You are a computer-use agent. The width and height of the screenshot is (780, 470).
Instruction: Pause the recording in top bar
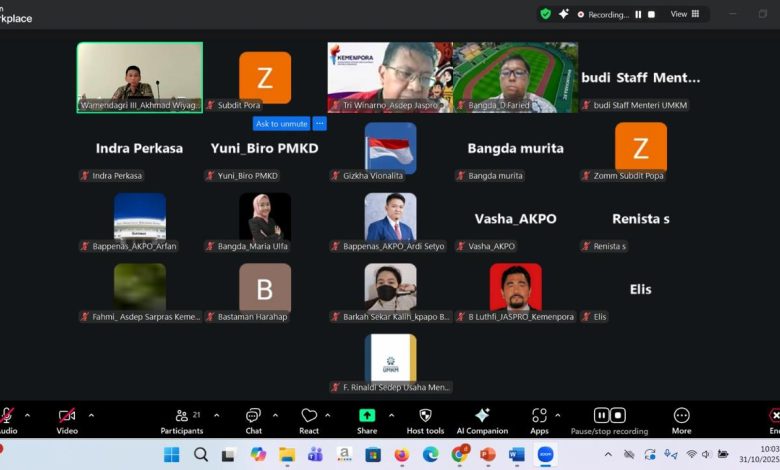(638, 14)
